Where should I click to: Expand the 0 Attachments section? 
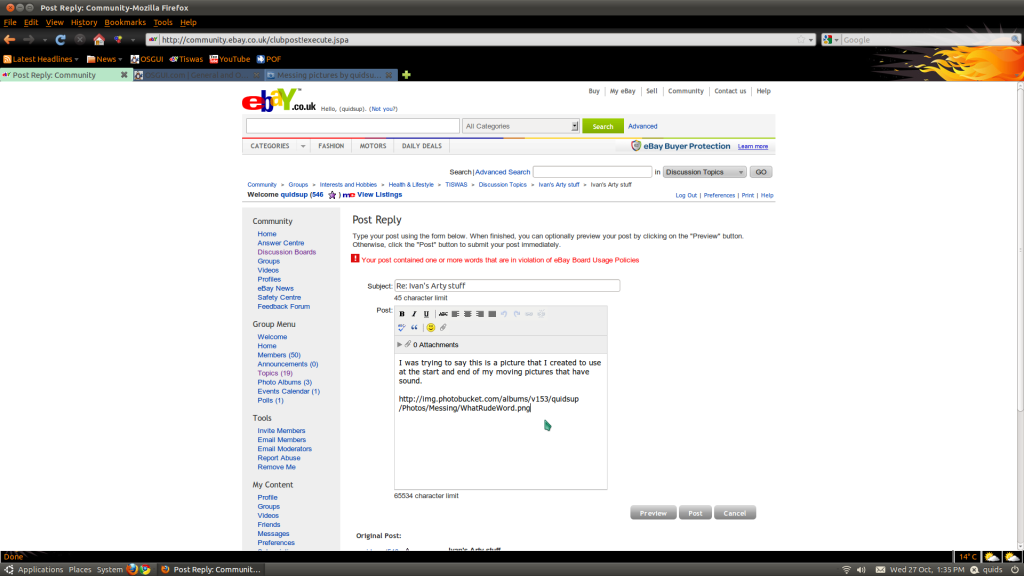pyautogui.click(x=400, y=345)
